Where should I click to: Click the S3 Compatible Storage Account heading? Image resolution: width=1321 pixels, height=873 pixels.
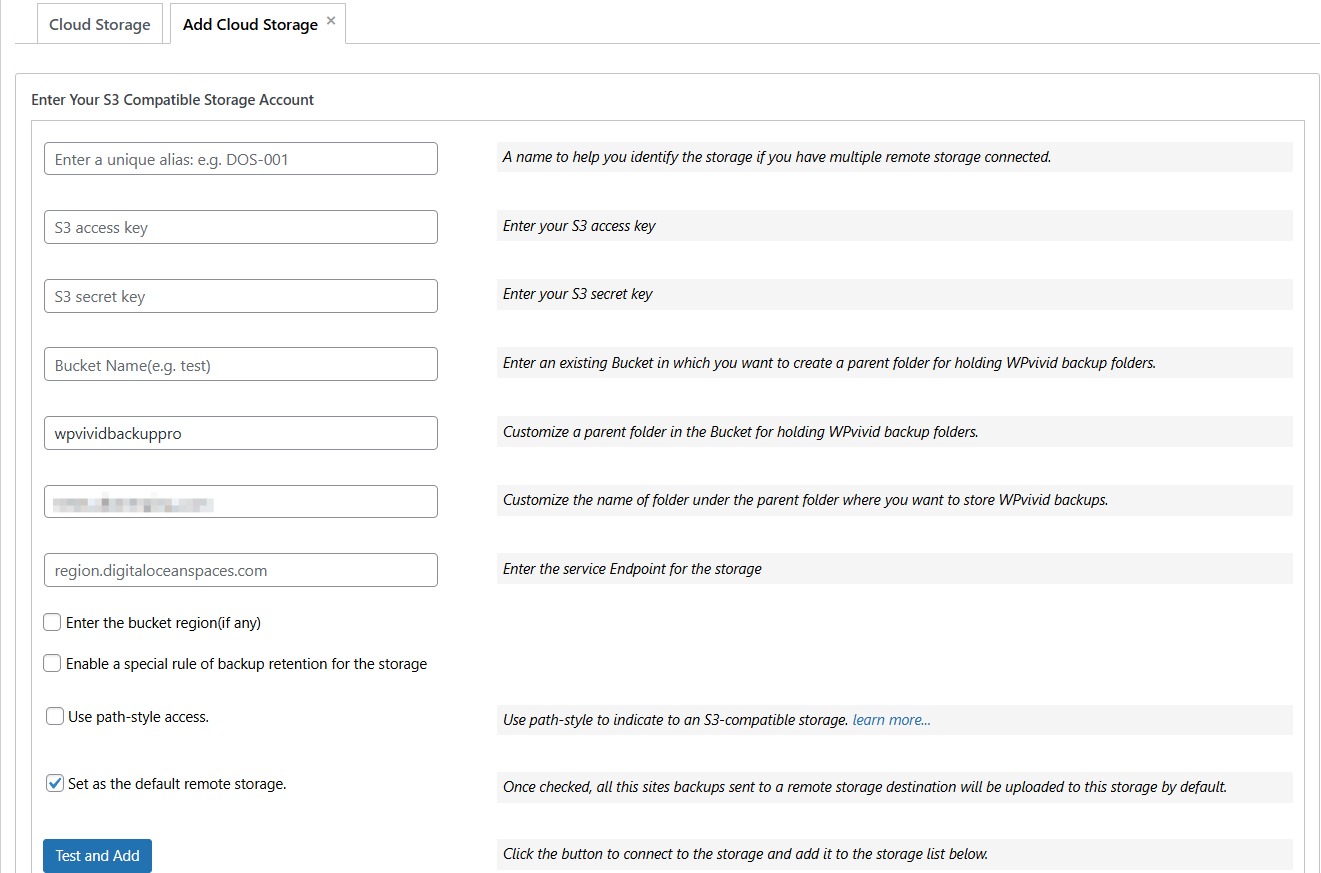click(x=172, y=100)
